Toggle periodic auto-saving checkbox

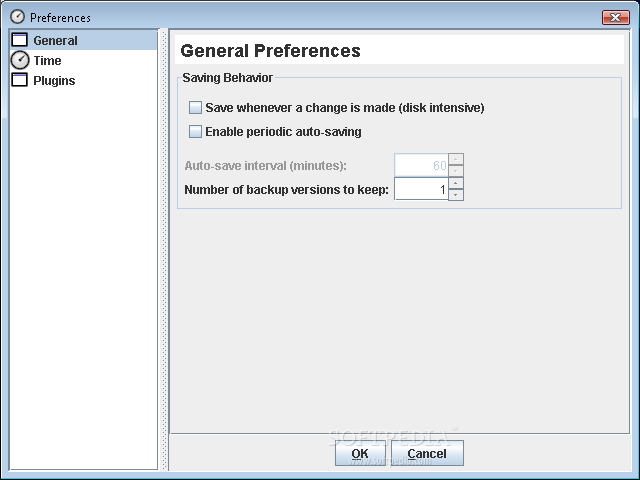pos(195,132)
